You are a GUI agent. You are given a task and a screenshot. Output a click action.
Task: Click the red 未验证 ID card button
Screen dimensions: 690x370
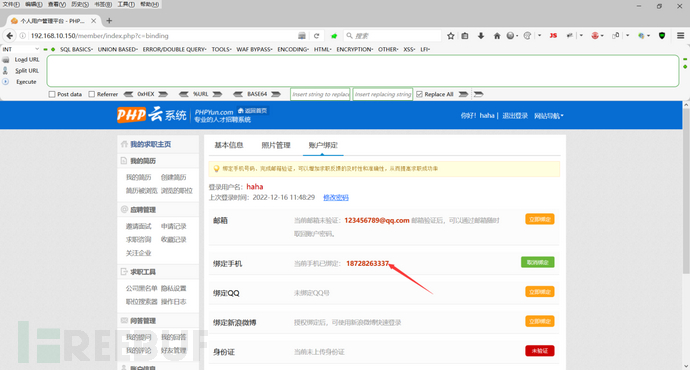540,351
